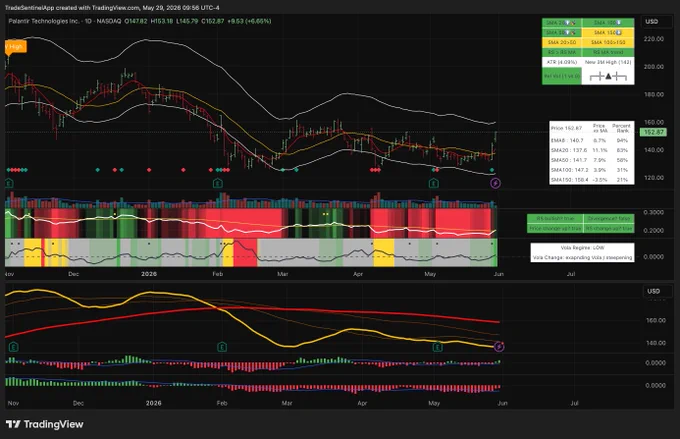
Task: Click the 2026 label on the upper time axis
Action: click(x=149, y=274)
